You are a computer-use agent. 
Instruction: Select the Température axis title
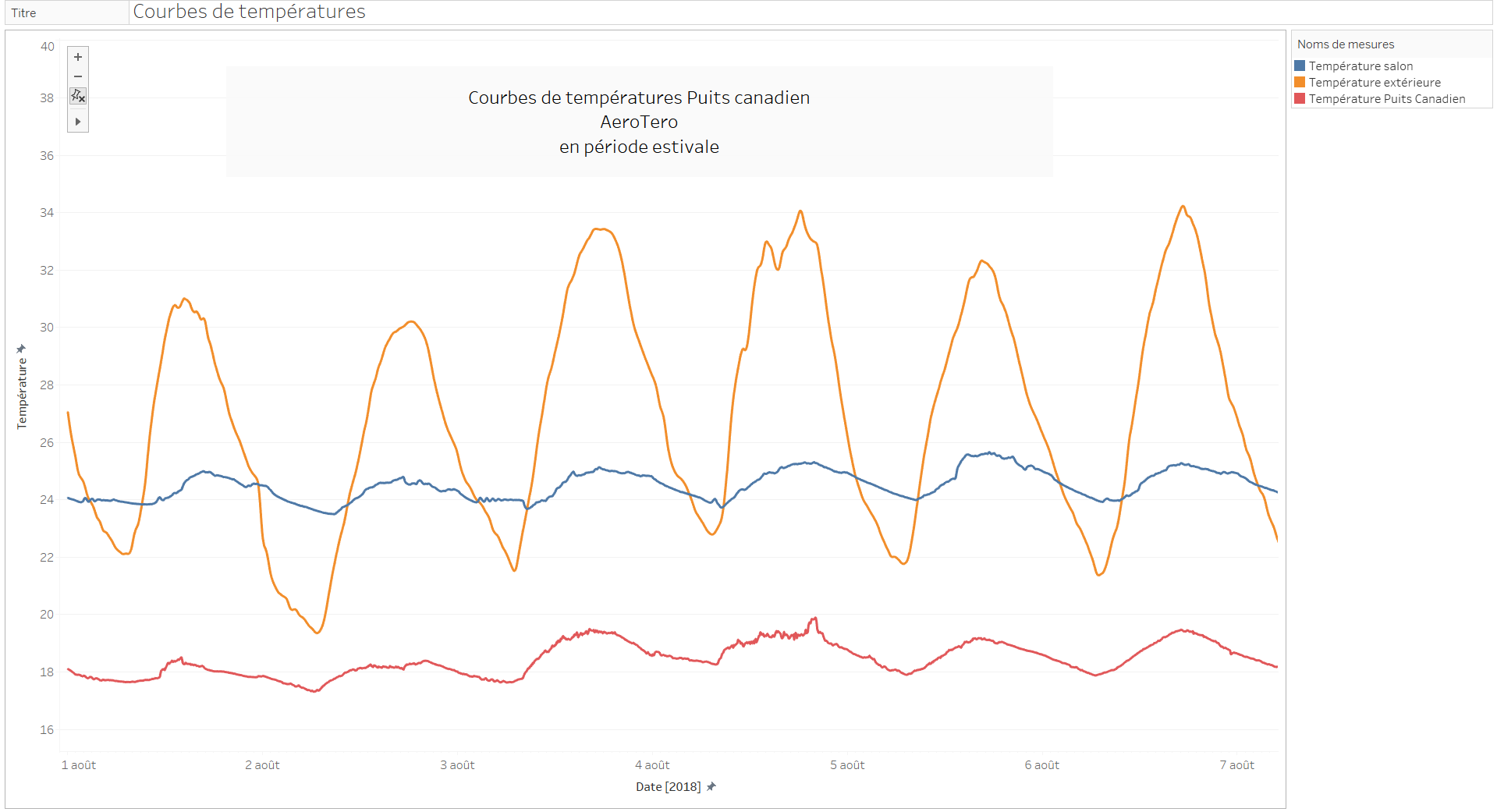coord(22,393)
